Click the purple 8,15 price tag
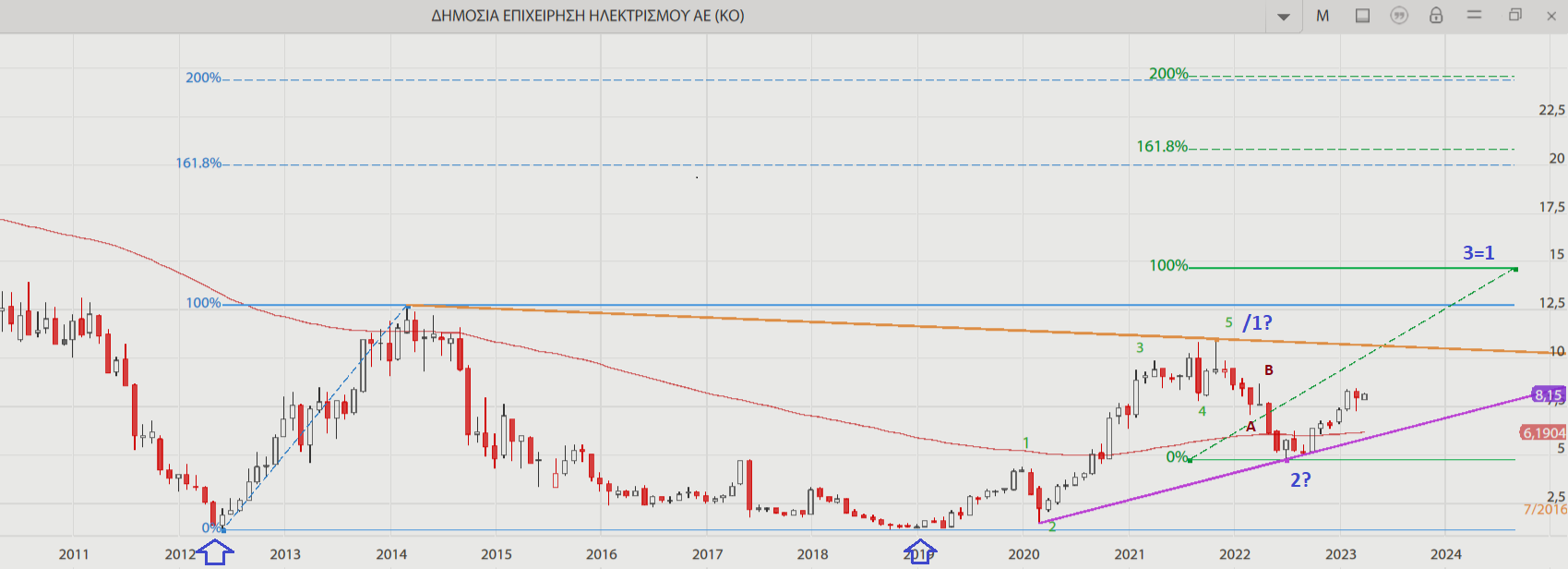Image resolution: width=1568 pixels, height=569 pixels. [1548, 394]
